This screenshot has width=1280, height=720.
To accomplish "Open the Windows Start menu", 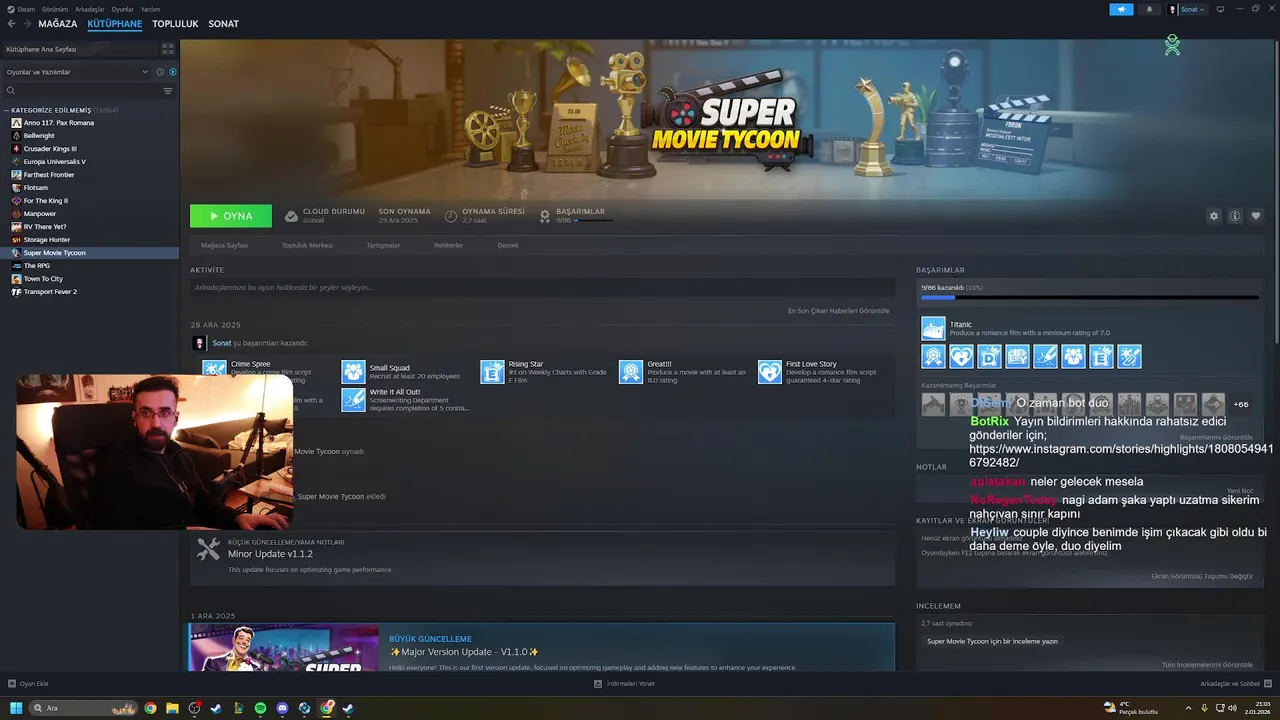I will tap(16, 708).
